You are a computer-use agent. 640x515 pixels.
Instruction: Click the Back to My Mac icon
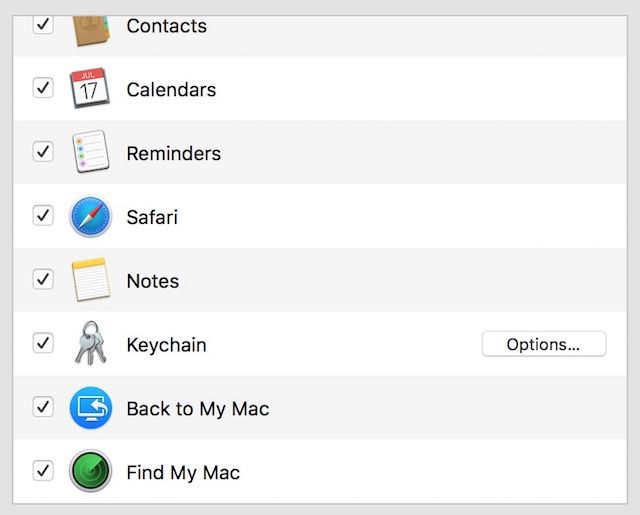point(91,408)
